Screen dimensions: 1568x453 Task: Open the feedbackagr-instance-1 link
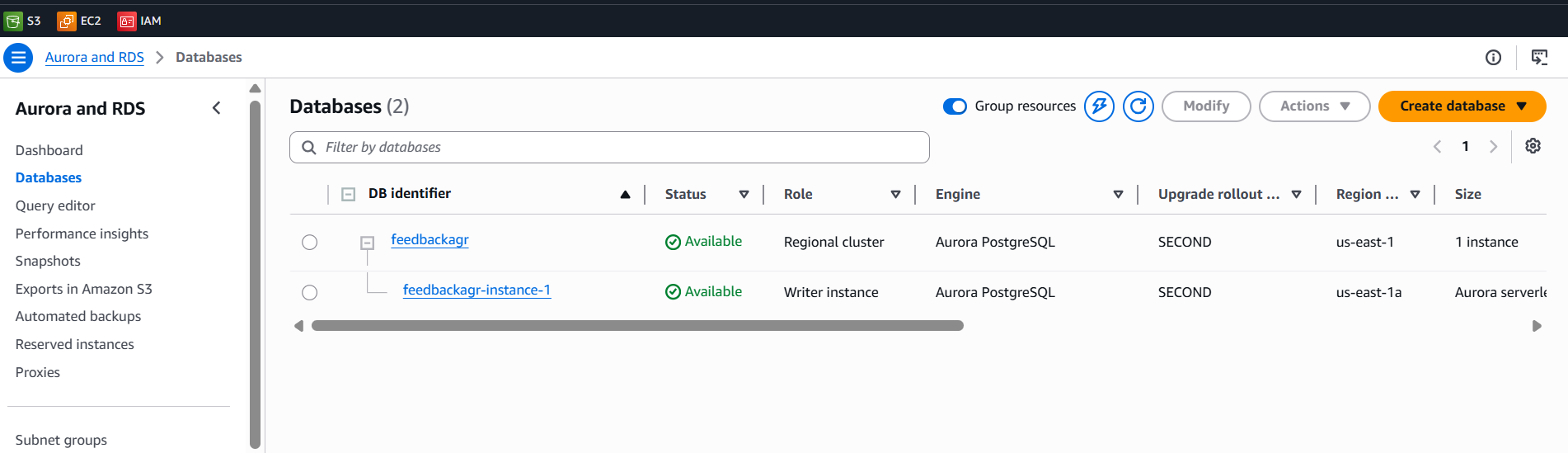[477, 290]
